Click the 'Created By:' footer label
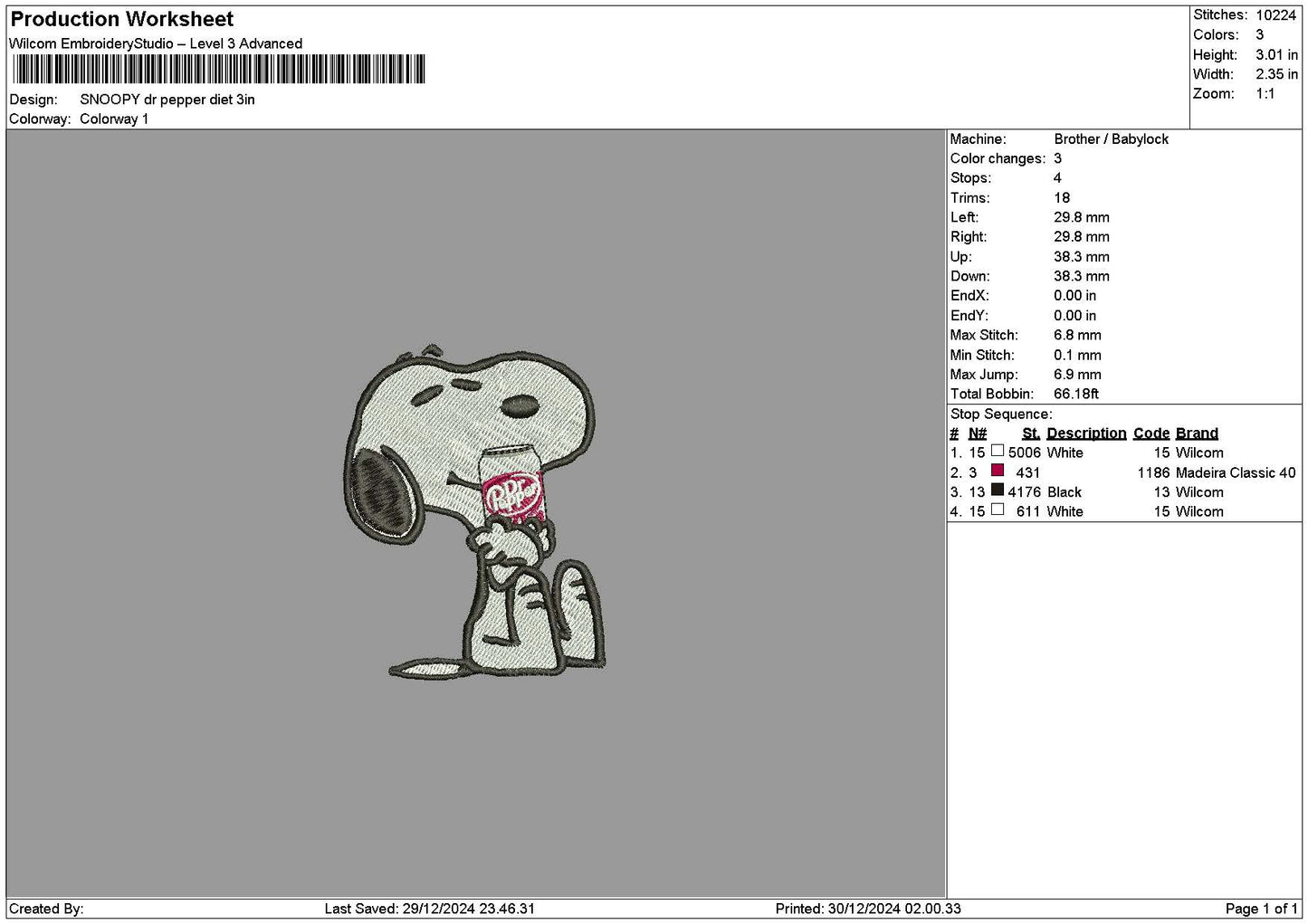The width and height of the screenshot is (1308, 924). 47,909
